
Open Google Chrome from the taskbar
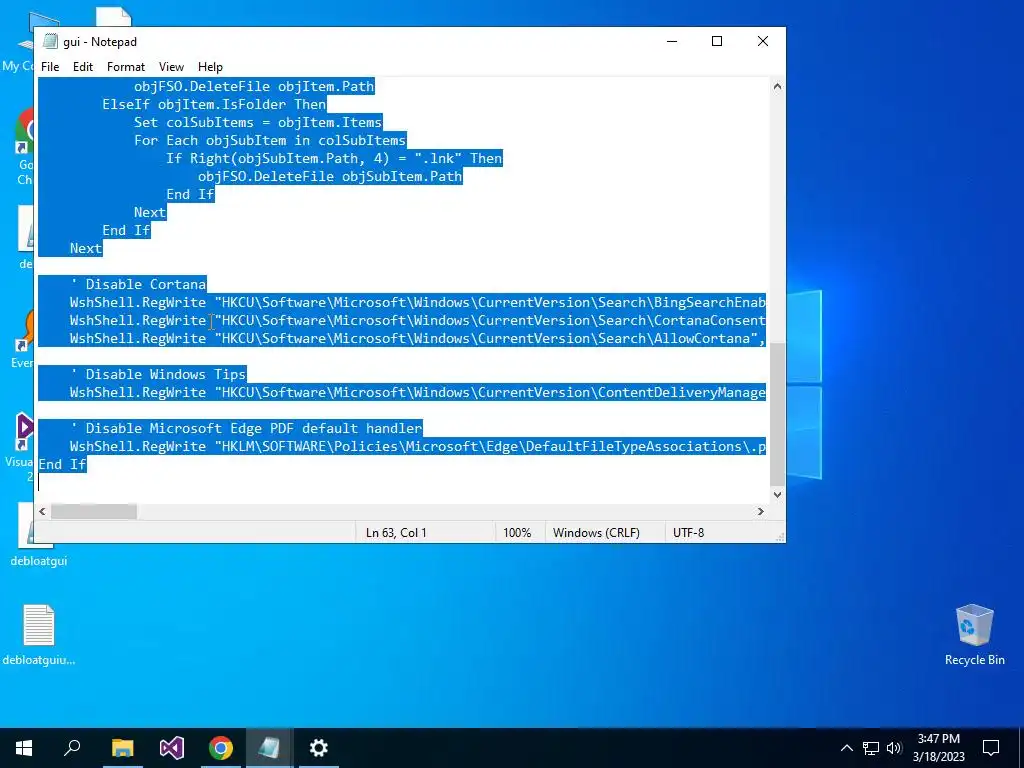click(x=221, y=748)
